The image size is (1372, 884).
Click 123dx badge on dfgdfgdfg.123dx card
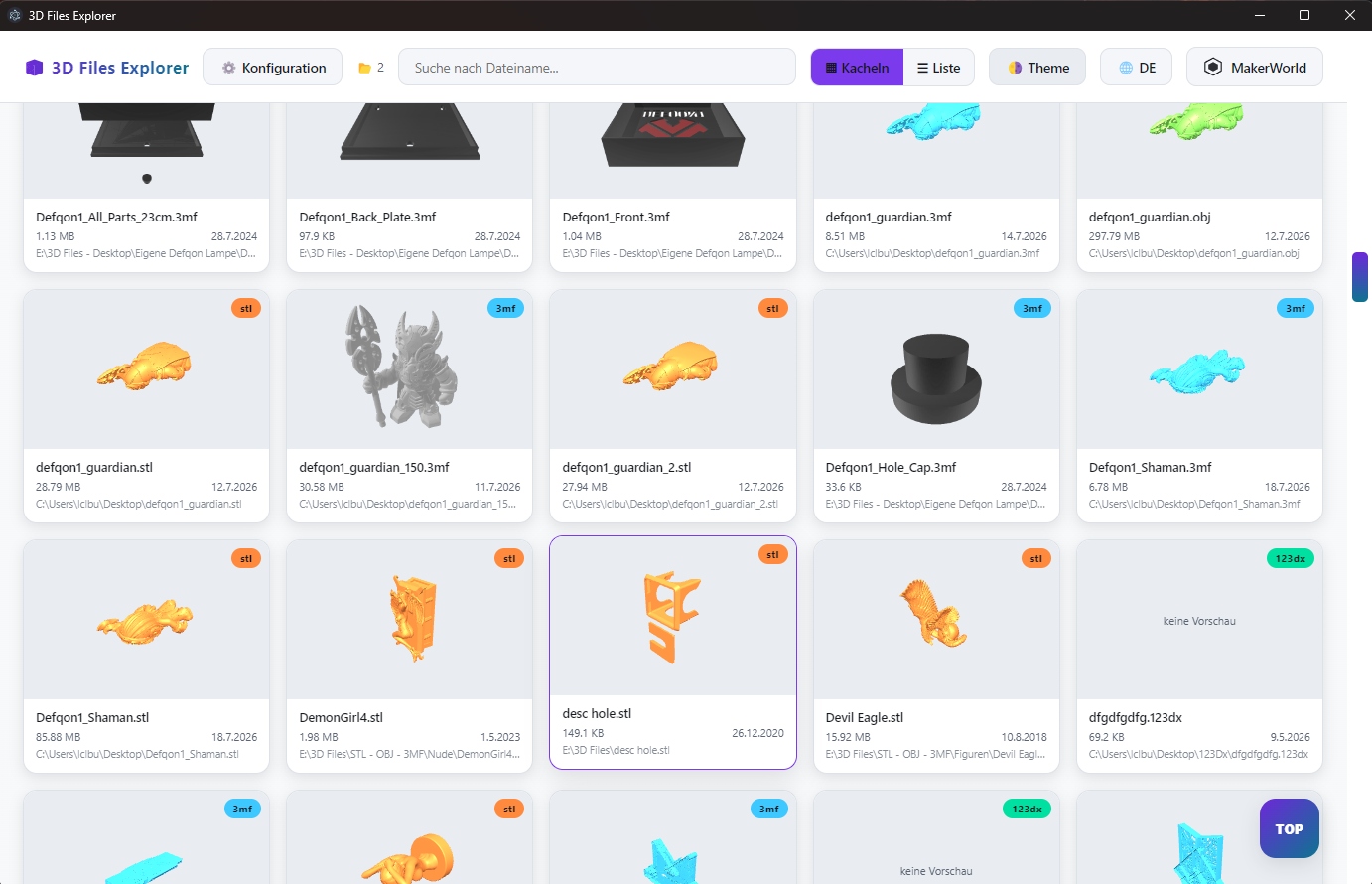(x=1291, y=558)
